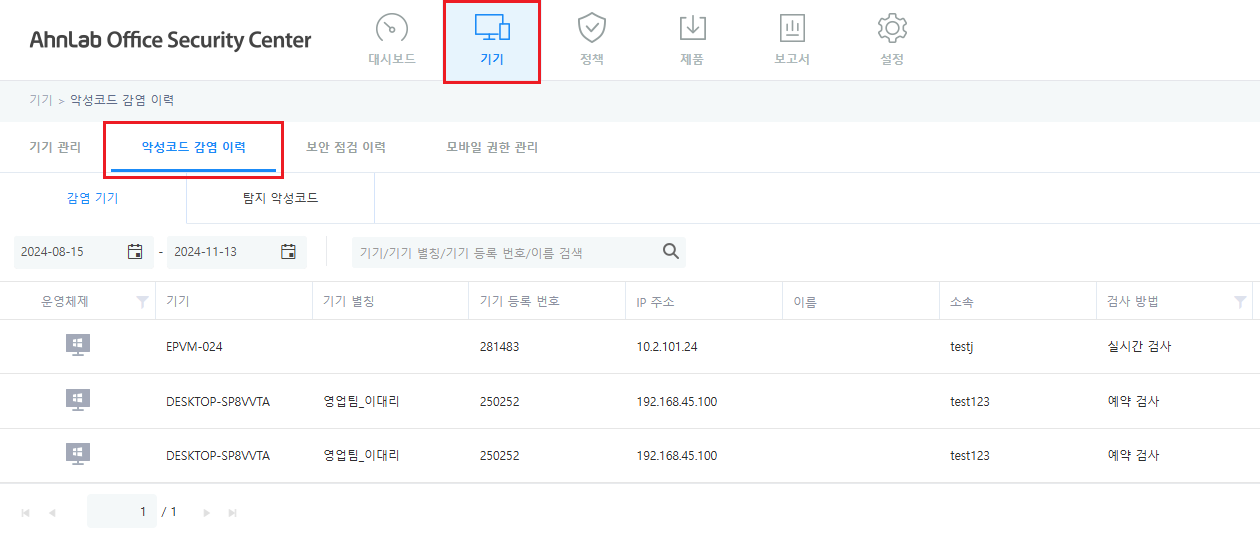This screenshot has height=550, width=1260.
Task: Open the 정책 policy shield icon
Action: click(x=592, y=28)
